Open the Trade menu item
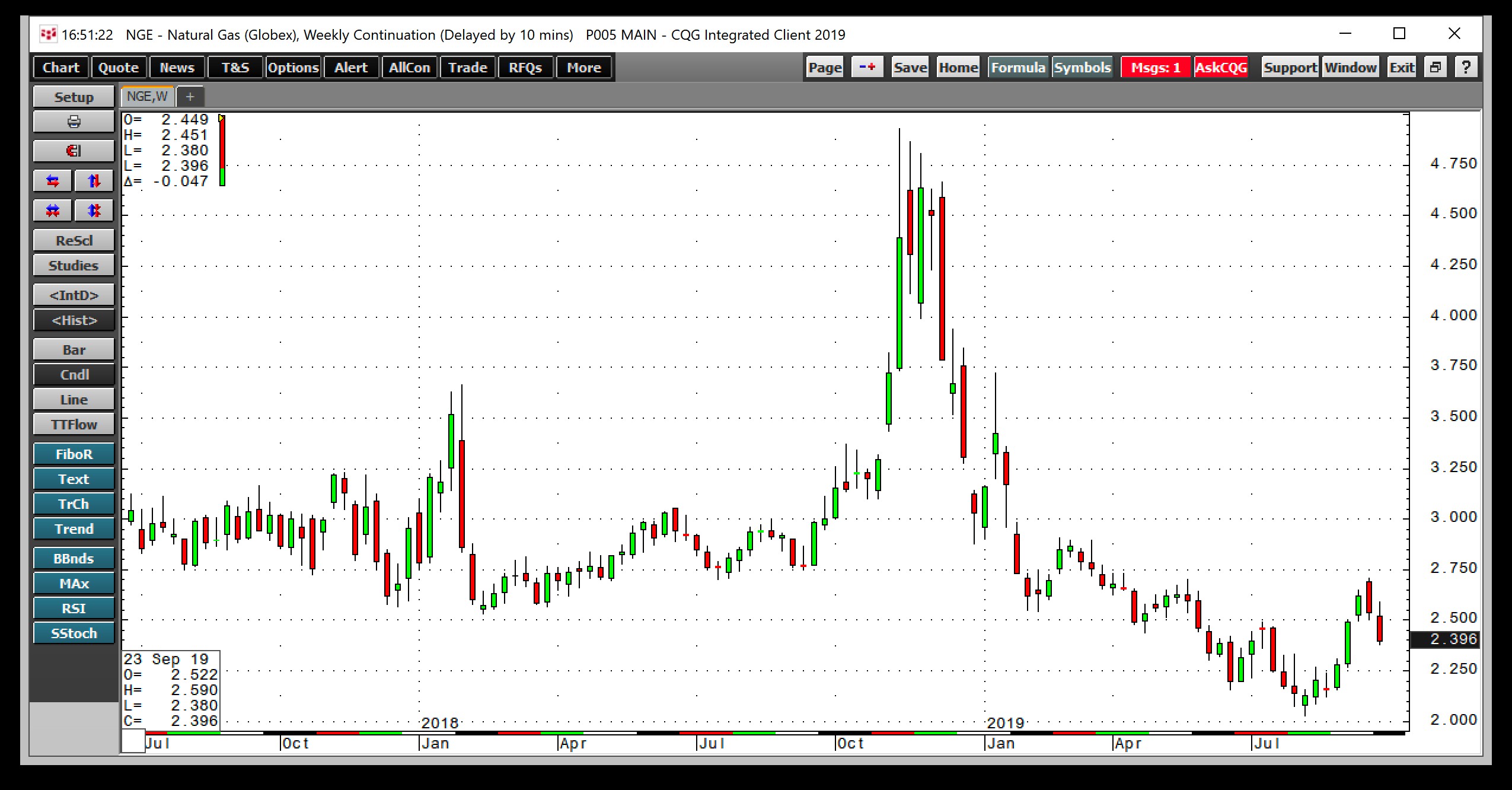The width and height of the screenshot is (1512, 790). (x=468, y=67)
